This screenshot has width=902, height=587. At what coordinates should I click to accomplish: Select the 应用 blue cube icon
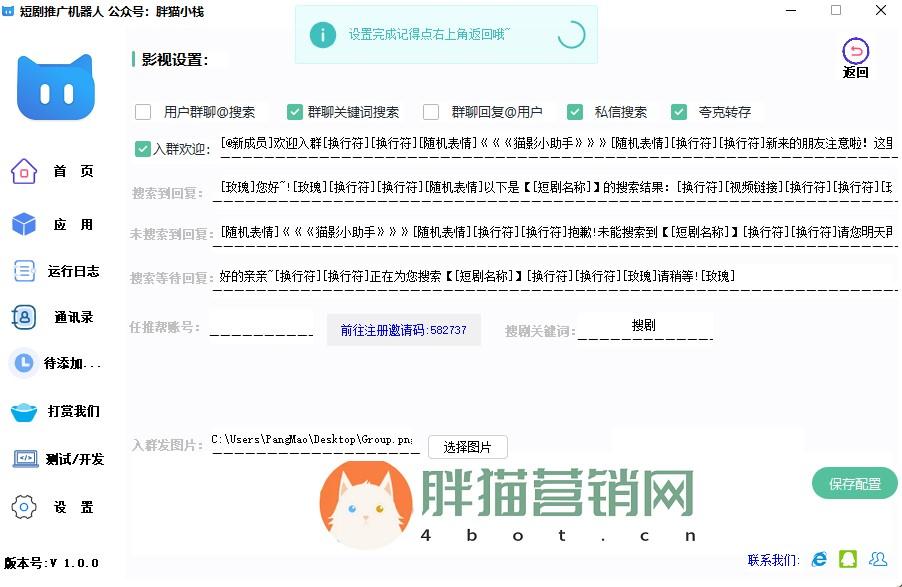22,224
